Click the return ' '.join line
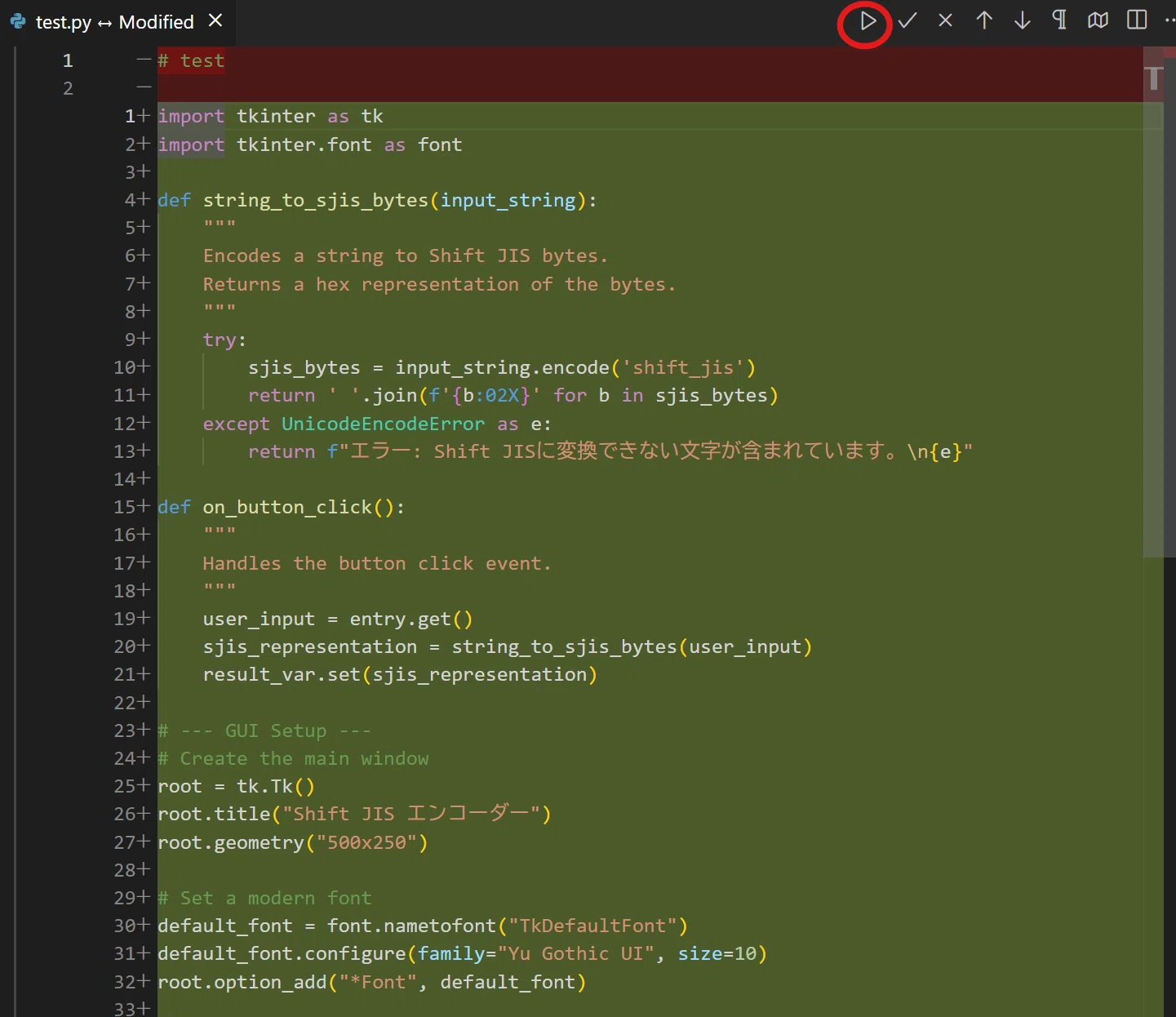 coord(513,395)
